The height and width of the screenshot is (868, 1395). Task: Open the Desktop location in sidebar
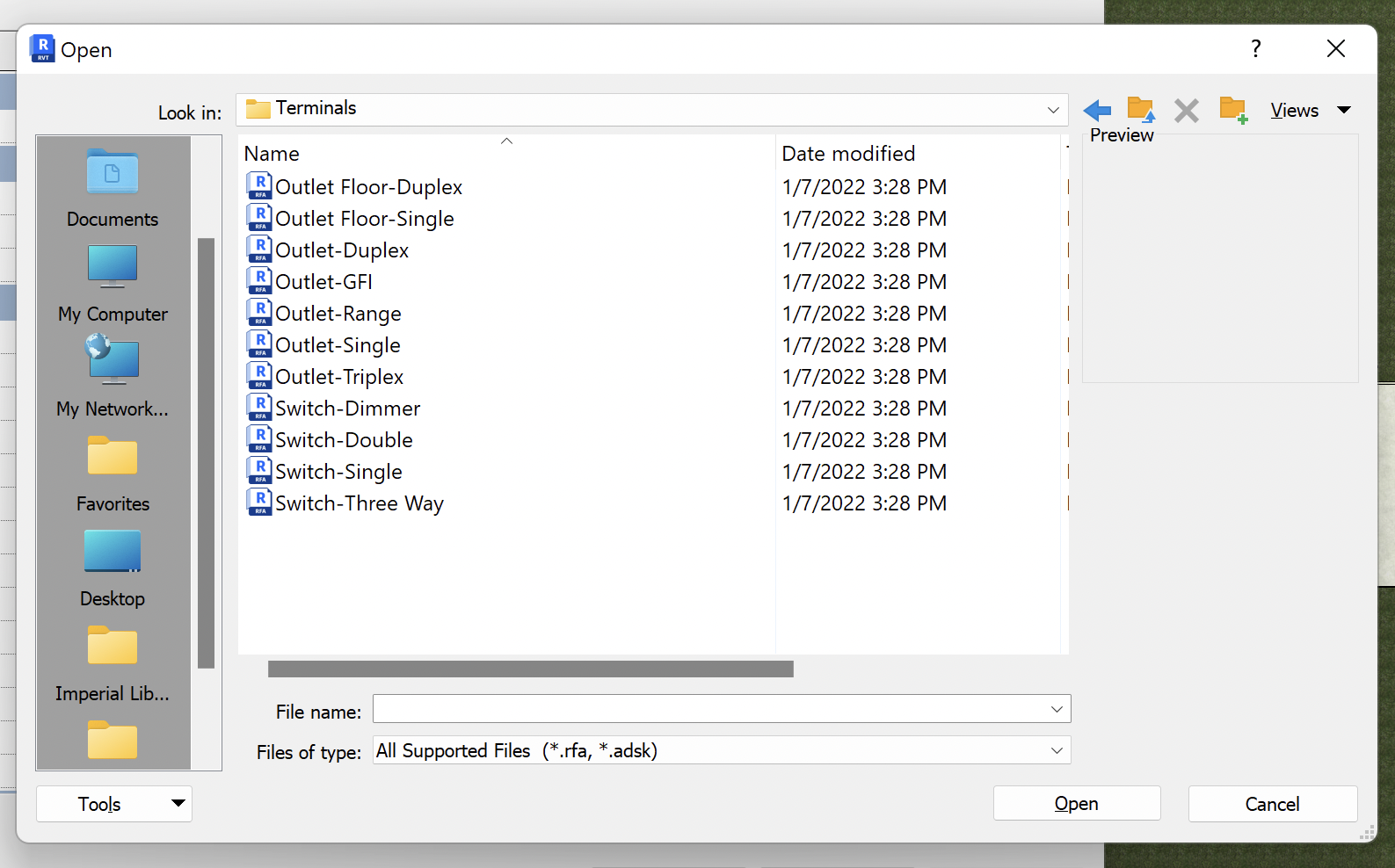pyautogui.click(x=113, y=568)
